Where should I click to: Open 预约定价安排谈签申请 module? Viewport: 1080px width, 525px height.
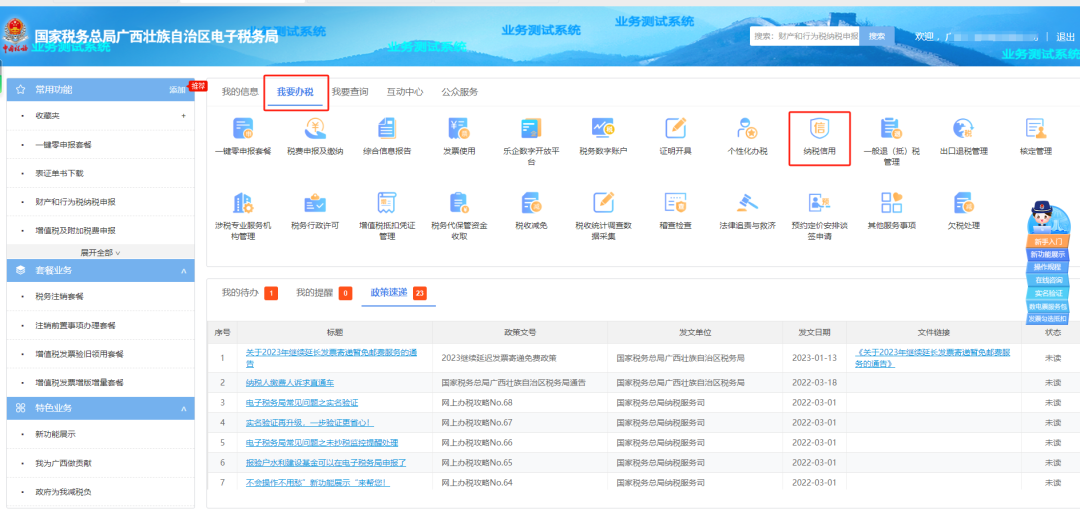[x=819, y=216]
